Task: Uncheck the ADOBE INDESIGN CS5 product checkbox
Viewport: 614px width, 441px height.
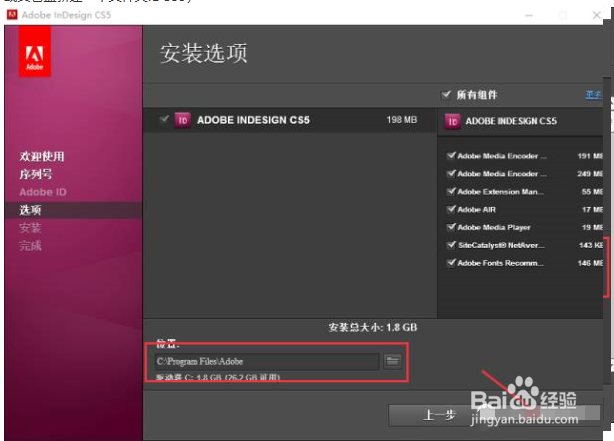Action: tap(164, 119)
